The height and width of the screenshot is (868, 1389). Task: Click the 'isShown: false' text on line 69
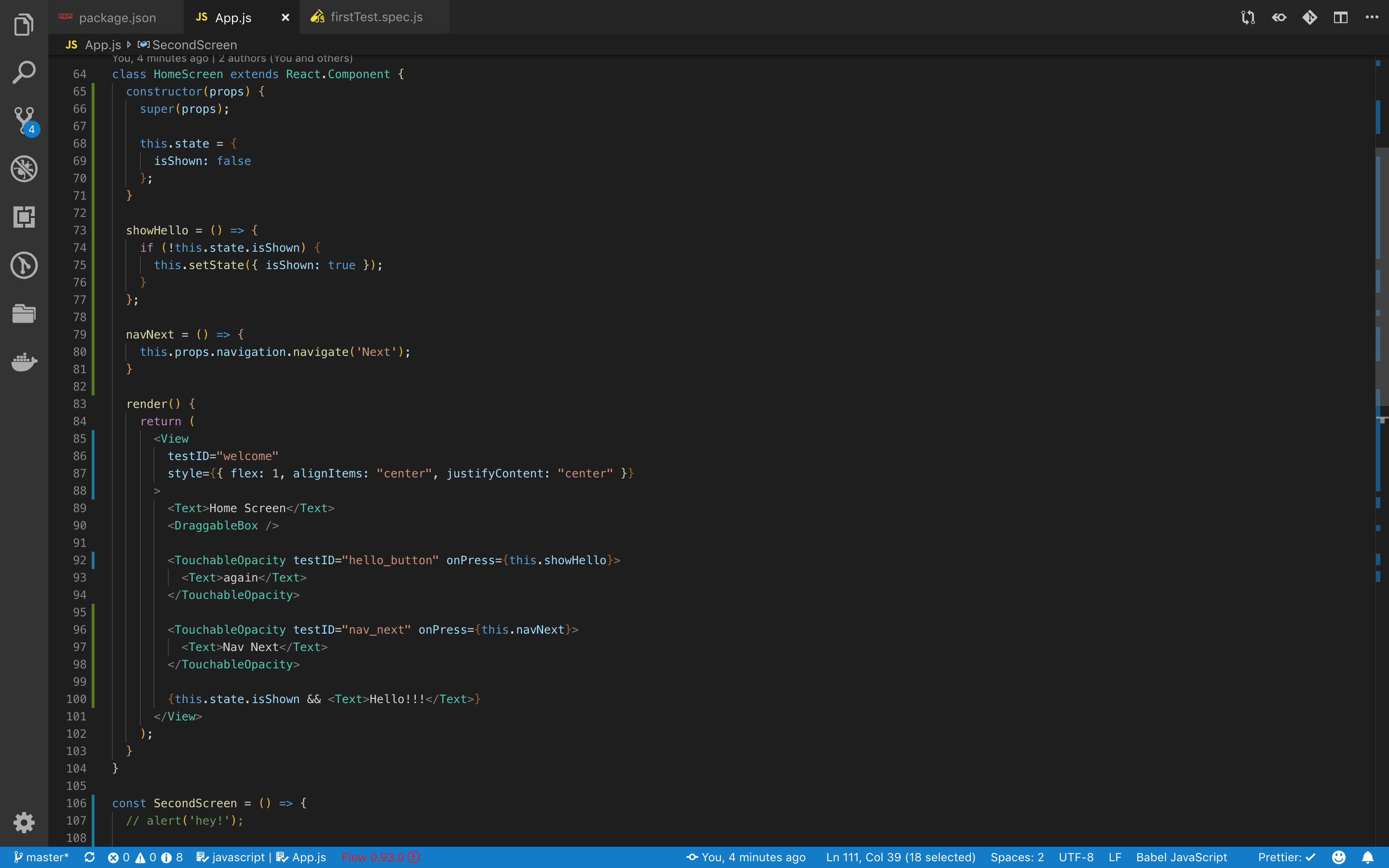click(202, 161)
